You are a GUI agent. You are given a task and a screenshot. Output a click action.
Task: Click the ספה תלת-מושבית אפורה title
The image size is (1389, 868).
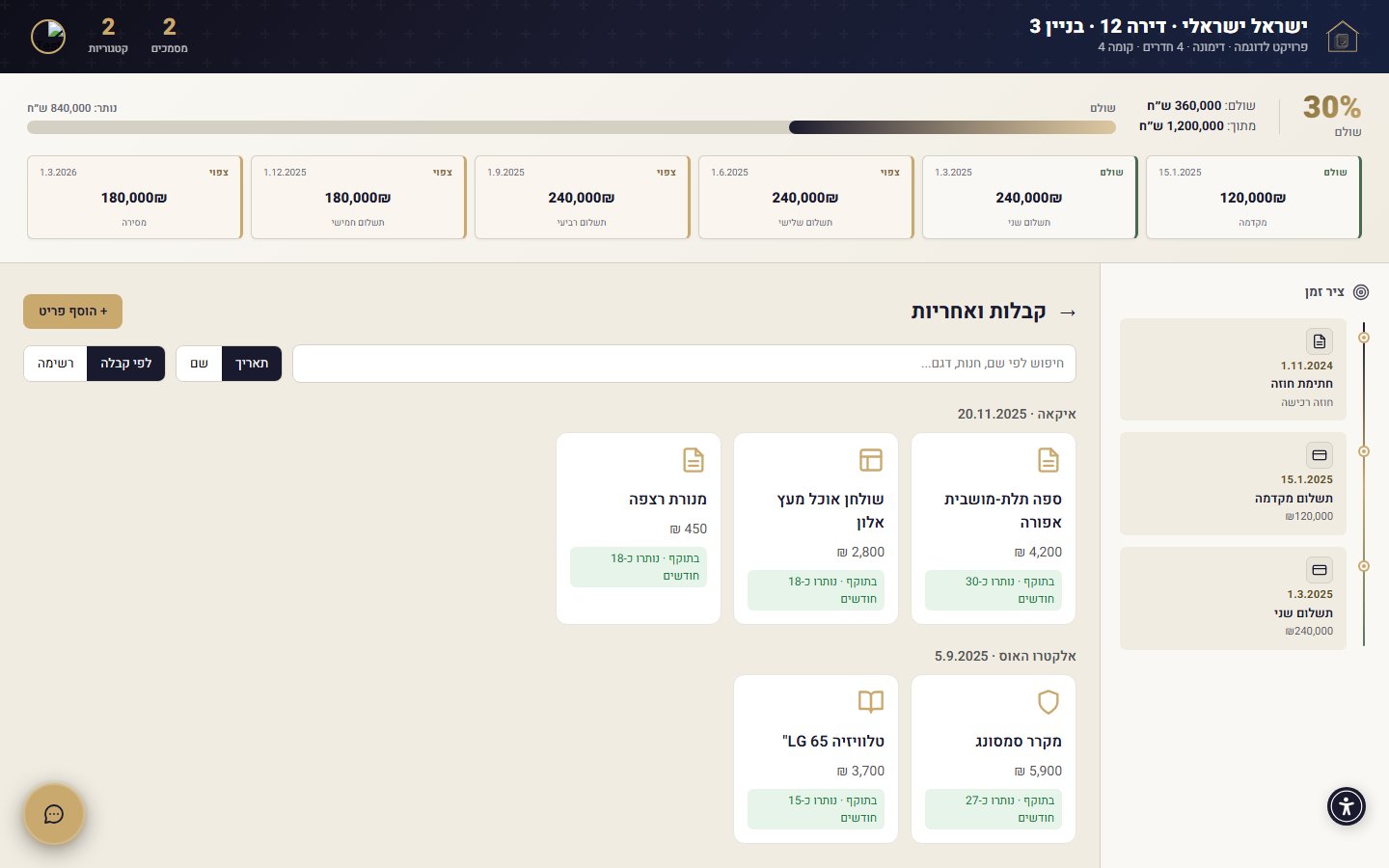coord(1003,511)
